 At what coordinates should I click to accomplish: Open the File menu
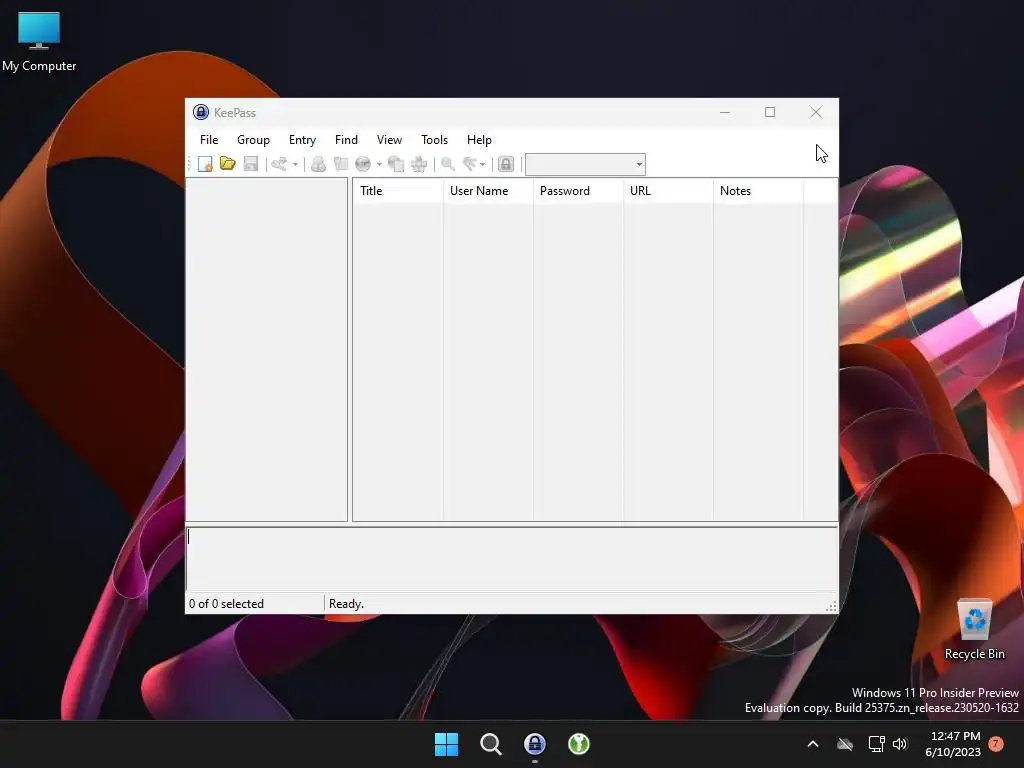click(209, 140)
